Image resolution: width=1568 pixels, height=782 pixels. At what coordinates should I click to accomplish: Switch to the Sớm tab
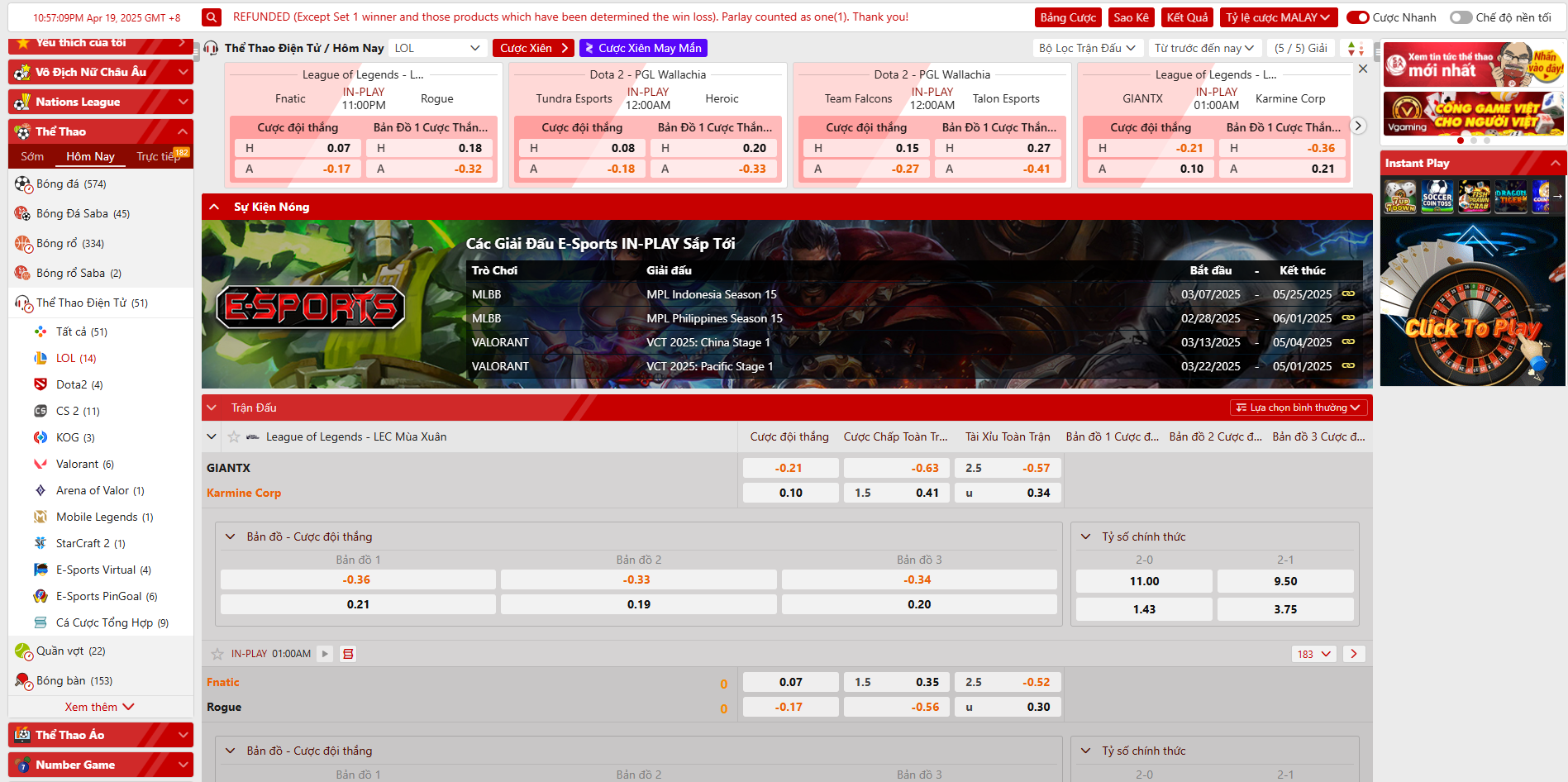click(x=32, y=156)
